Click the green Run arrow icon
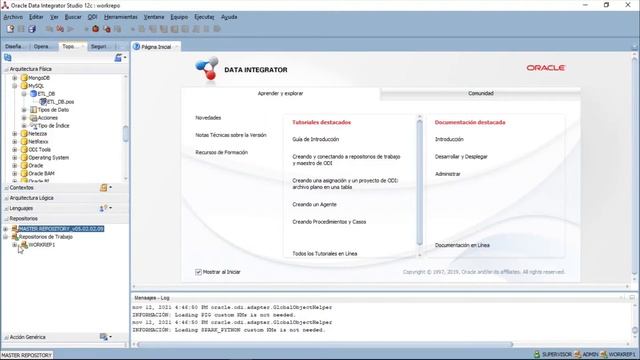The image size is (640, 360). coord(71,29)
